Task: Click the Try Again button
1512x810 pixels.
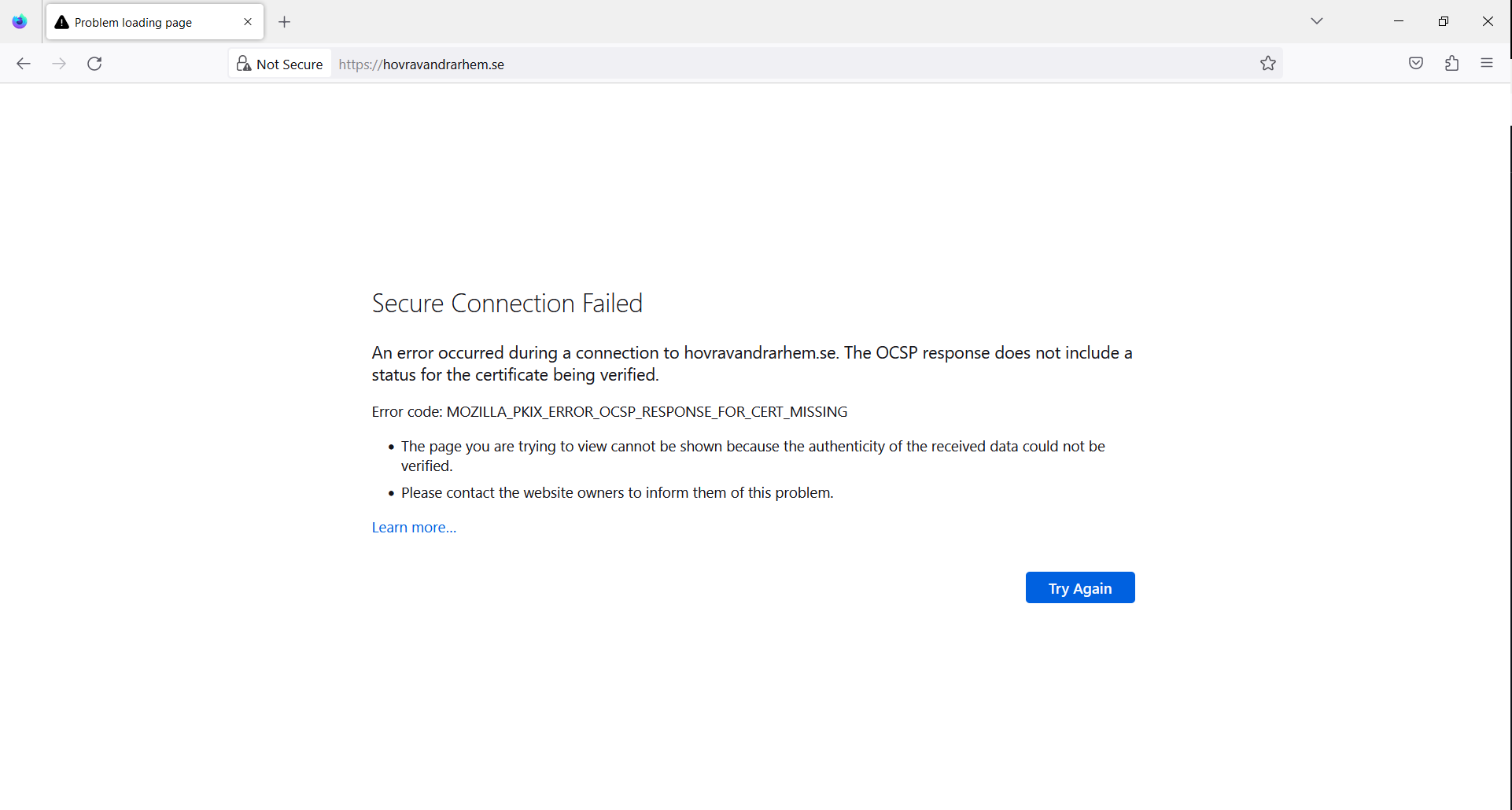Action: (x=1079, y=587)
